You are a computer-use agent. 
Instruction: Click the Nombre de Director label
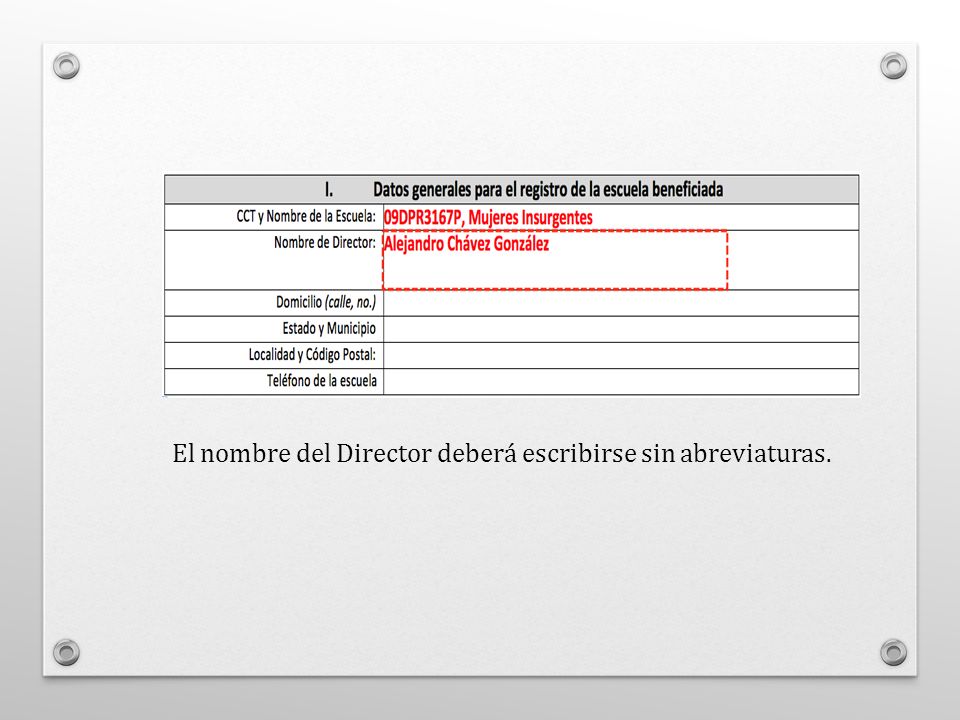[x=324, y=242]
